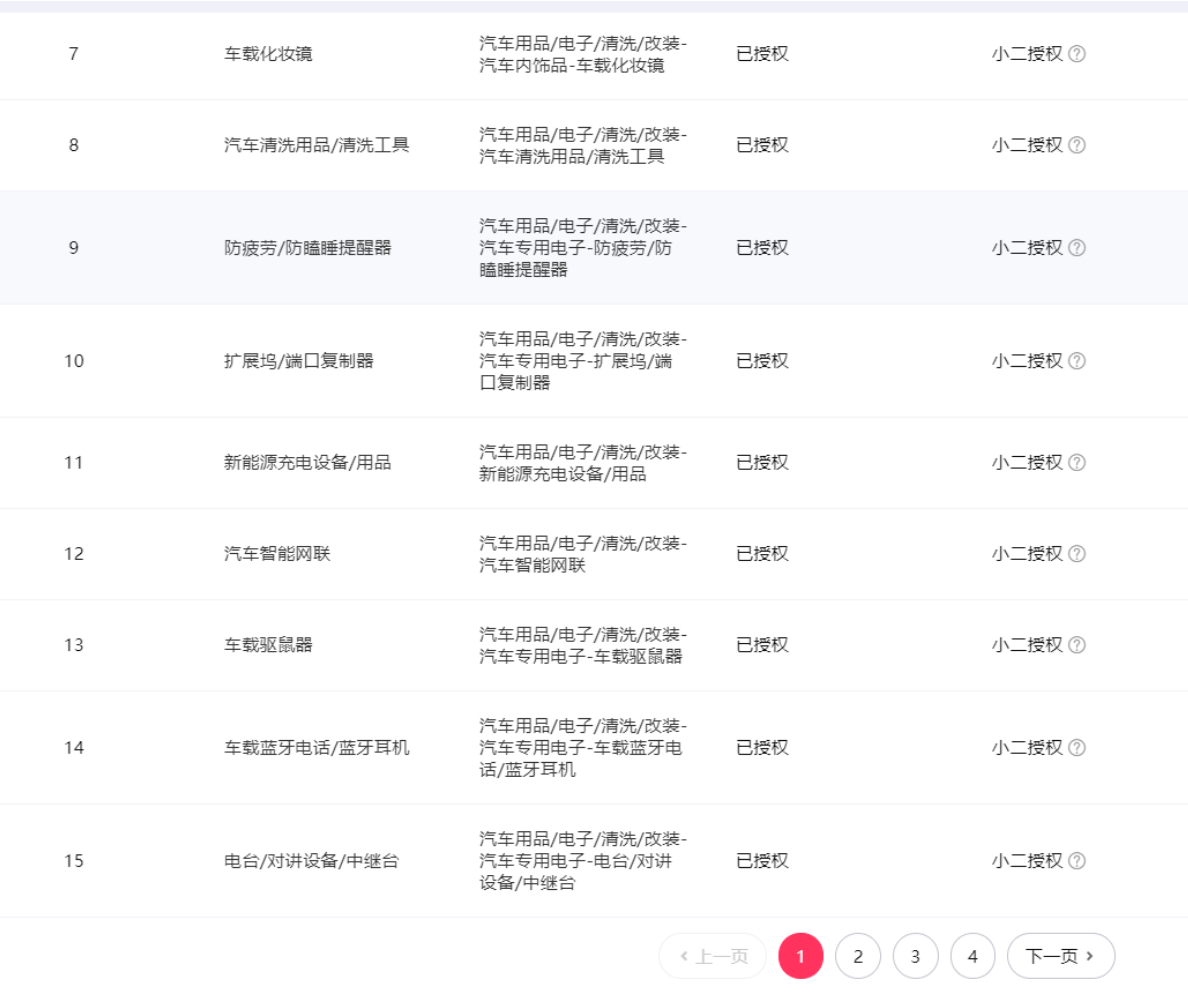The image size is (1188, 992).
Task: Click question mark icon in row 14
Action: (1077, 748)
